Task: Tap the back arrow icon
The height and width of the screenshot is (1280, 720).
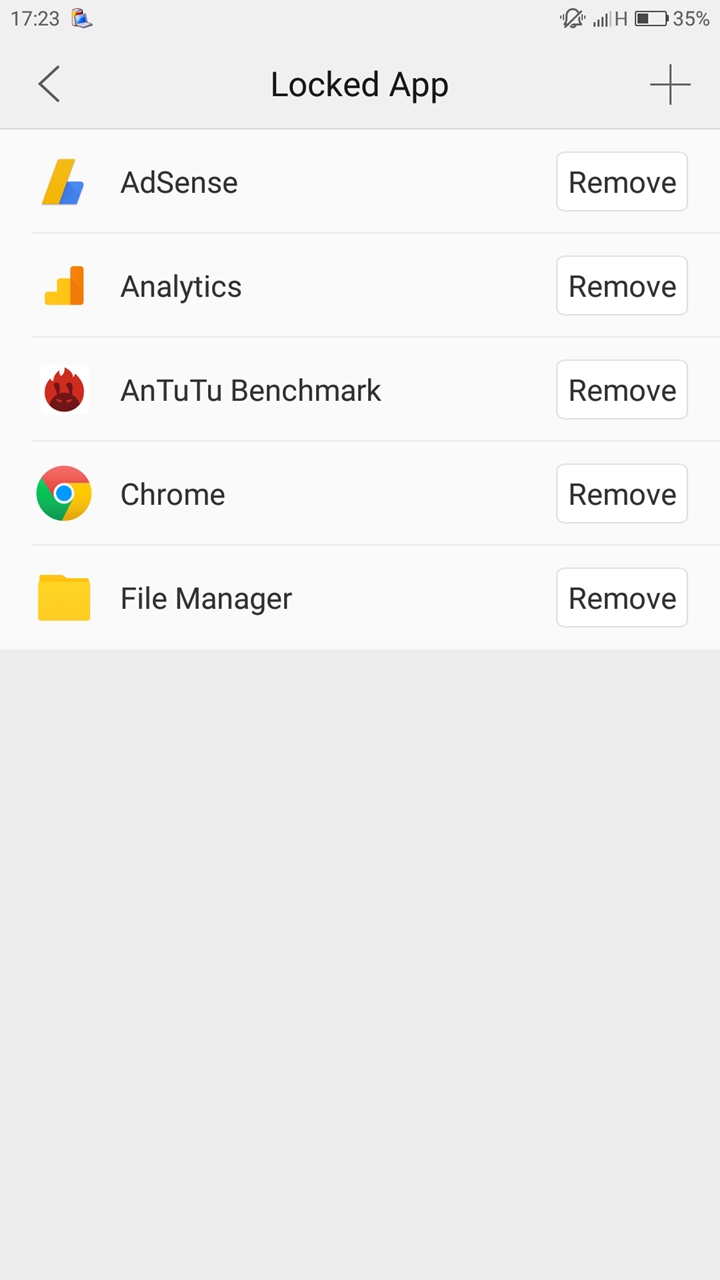Action: tap(49, 85)
